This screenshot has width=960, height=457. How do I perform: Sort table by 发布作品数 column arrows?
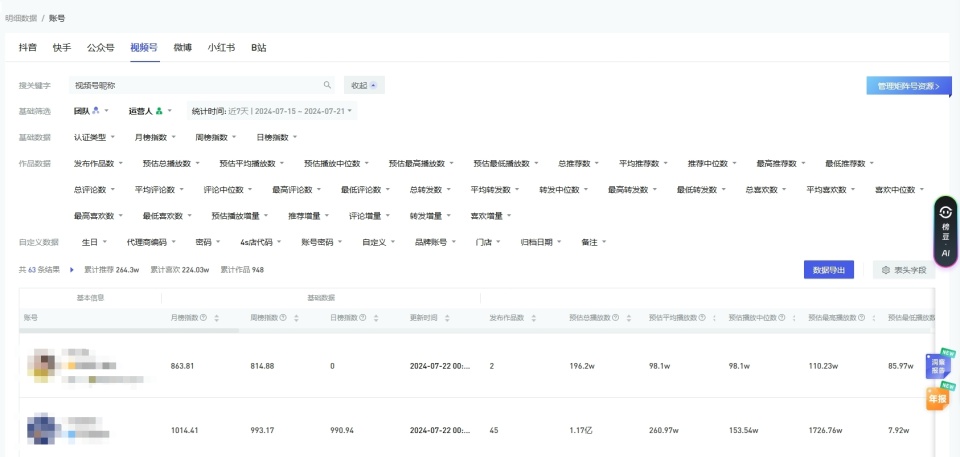[533, 318]
